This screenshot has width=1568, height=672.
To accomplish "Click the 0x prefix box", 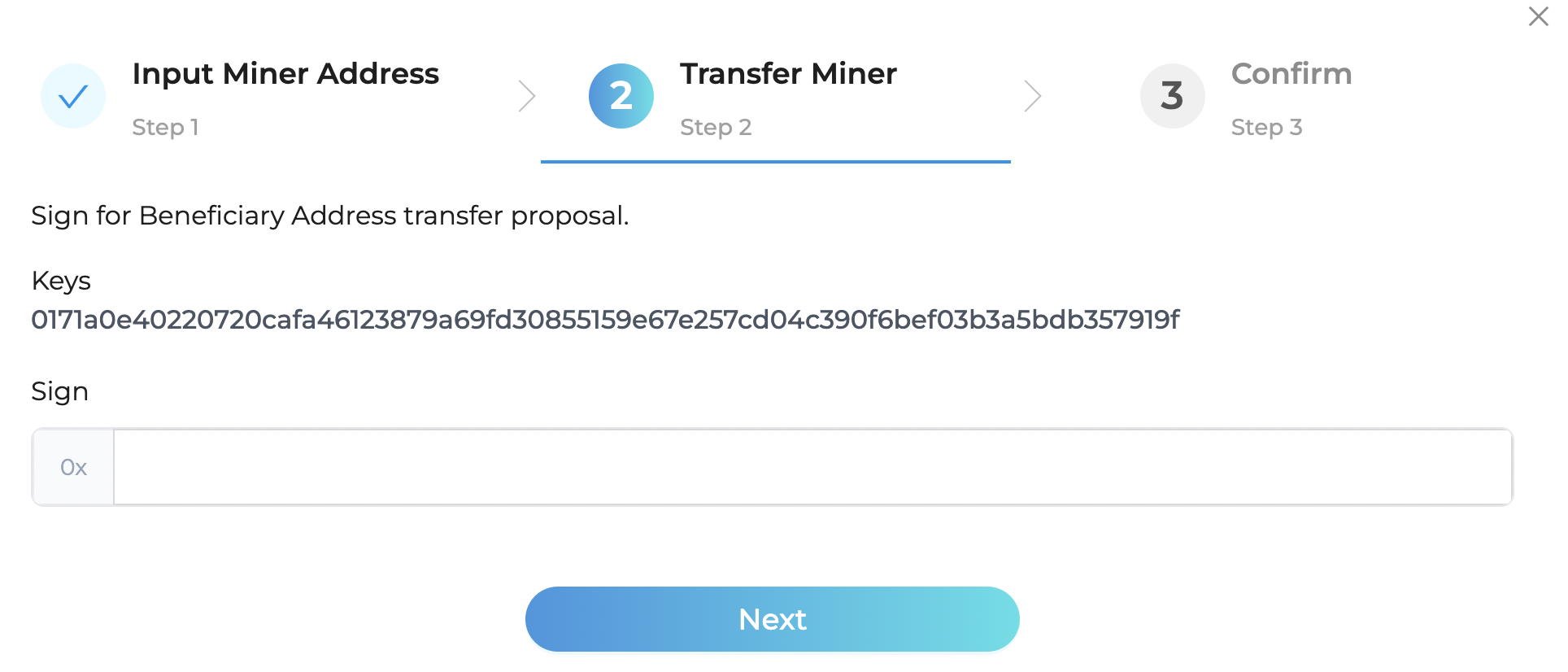I will pos(73,467).
